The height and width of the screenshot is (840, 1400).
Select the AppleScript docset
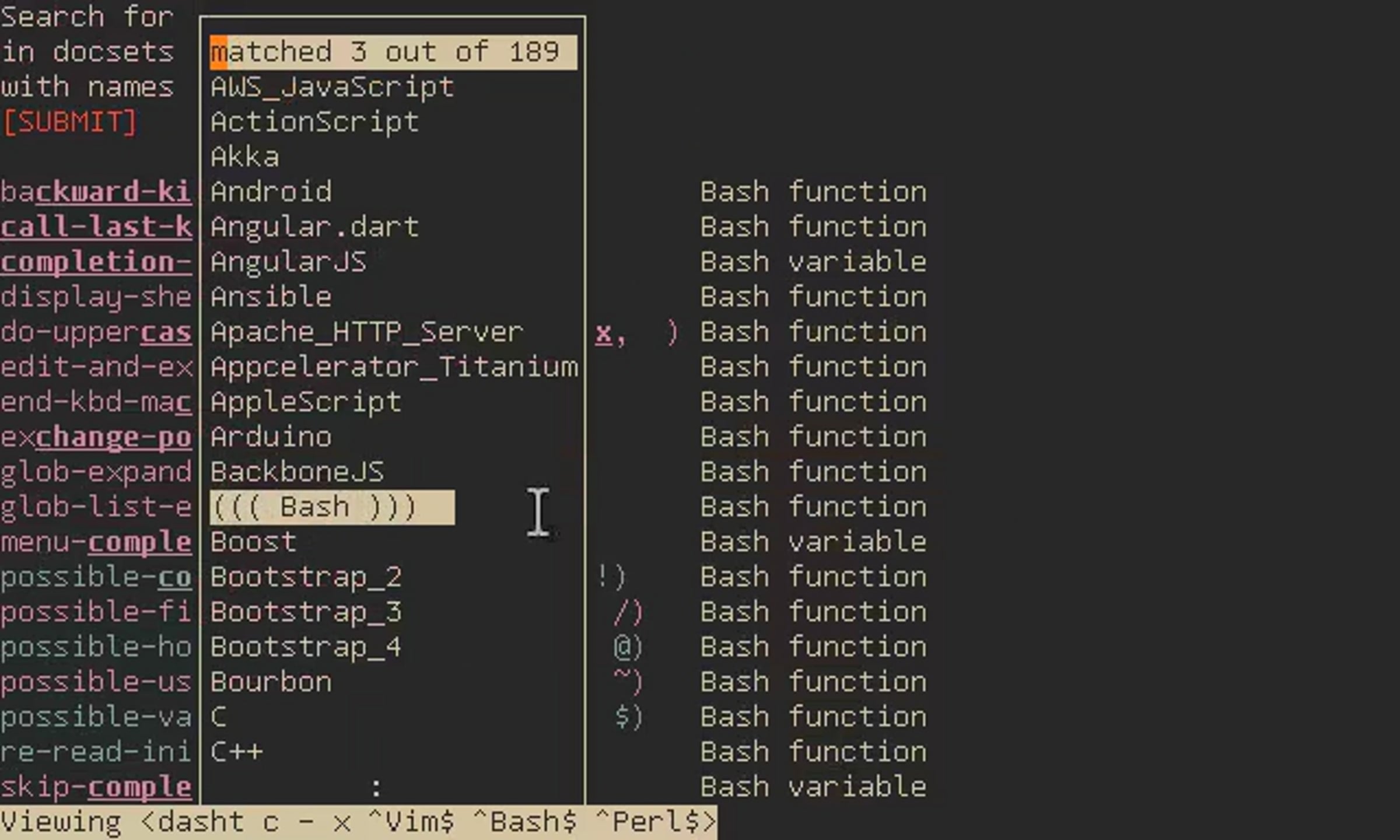click(x=306, y=402)
